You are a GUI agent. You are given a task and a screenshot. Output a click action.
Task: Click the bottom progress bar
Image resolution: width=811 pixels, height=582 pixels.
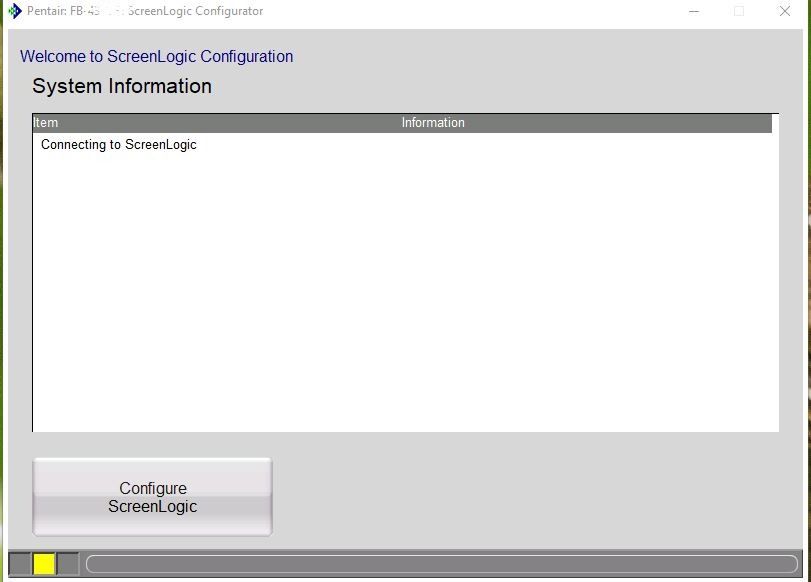click(x=442, y=564)
